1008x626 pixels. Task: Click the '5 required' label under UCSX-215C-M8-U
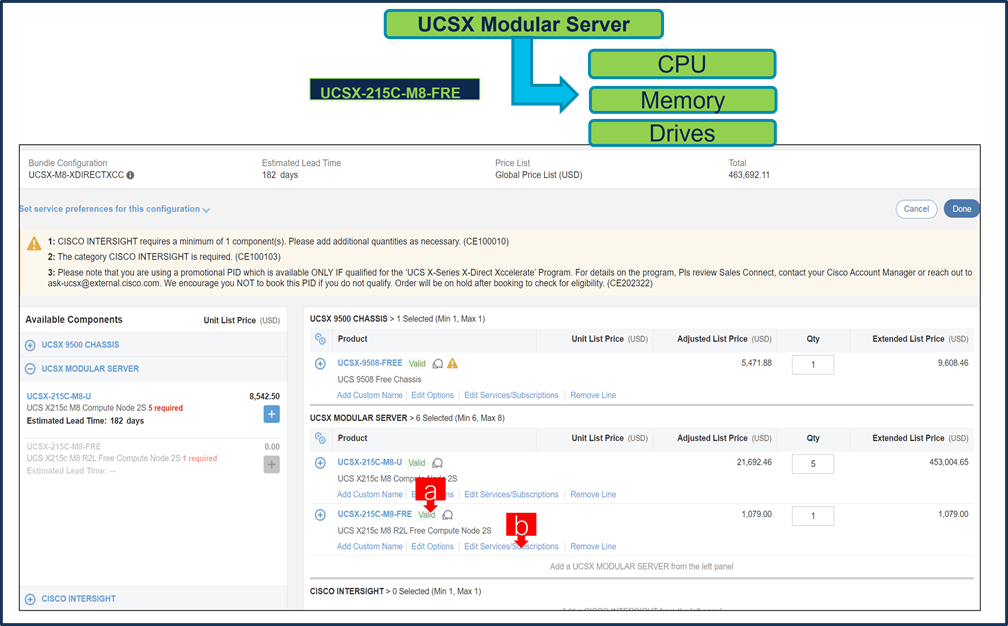click(x=165, y=408)
